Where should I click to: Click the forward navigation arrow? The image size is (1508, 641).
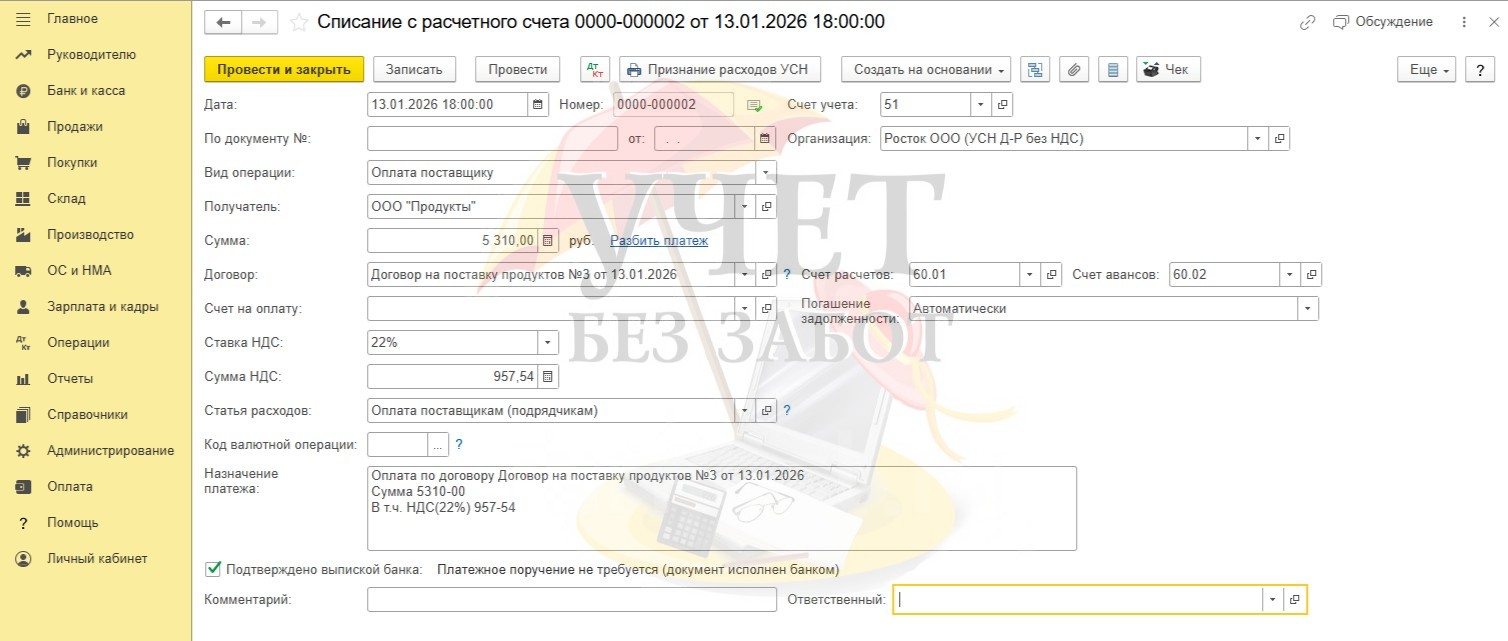click(x=259, y=22)
